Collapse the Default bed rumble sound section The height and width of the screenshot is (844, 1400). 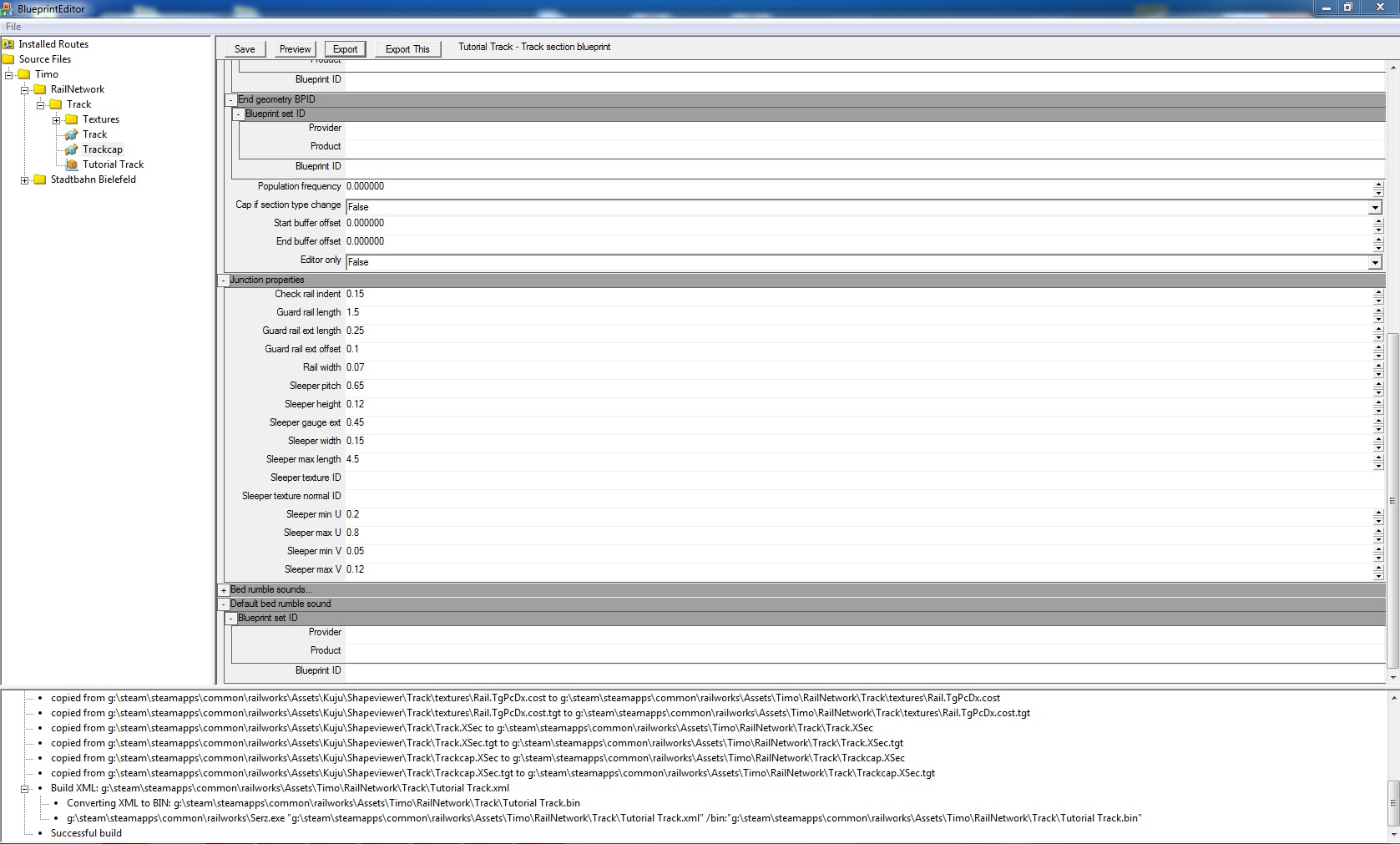(224, 604)
